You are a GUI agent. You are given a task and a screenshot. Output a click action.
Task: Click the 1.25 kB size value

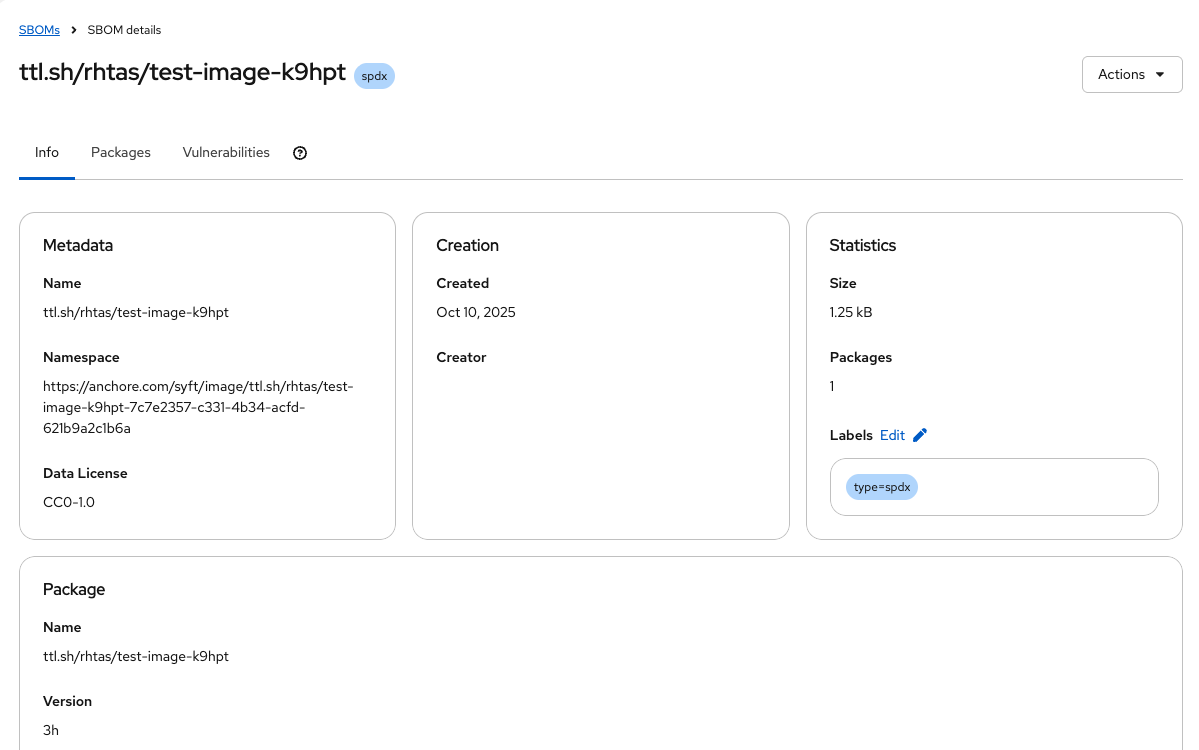pyautogui.click(x=851, y=312)
